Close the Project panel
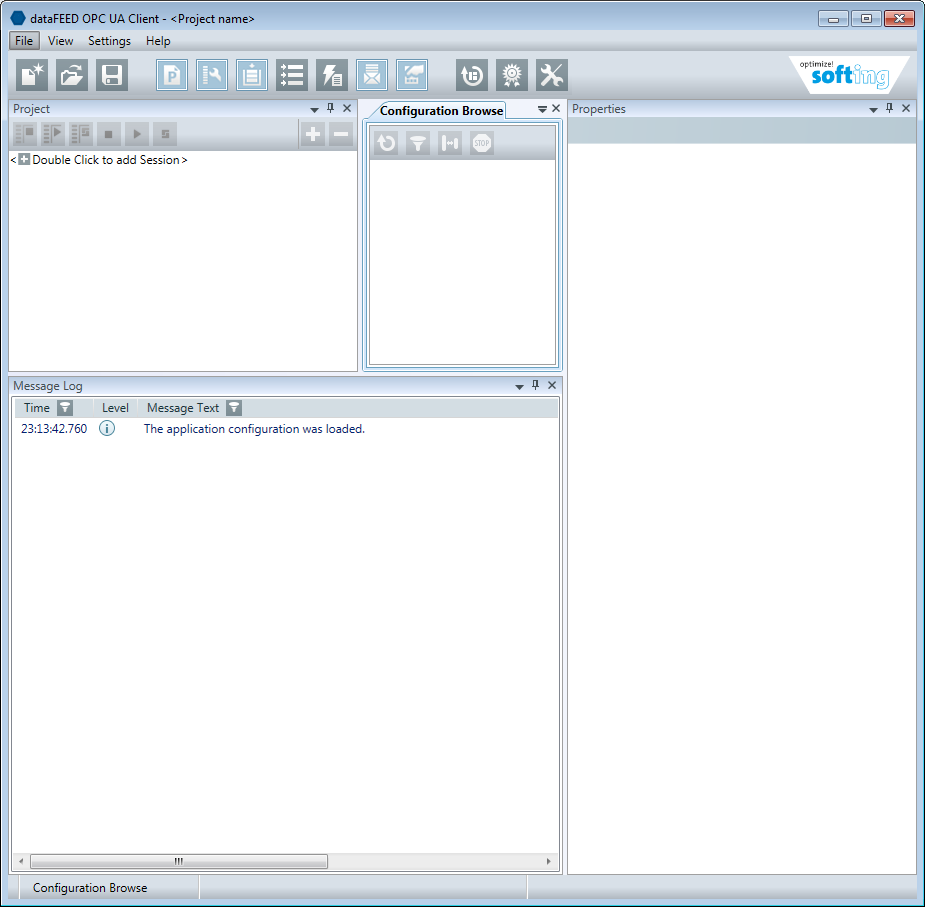The height and width of the screenshot is (907, 925). point(347,108)
